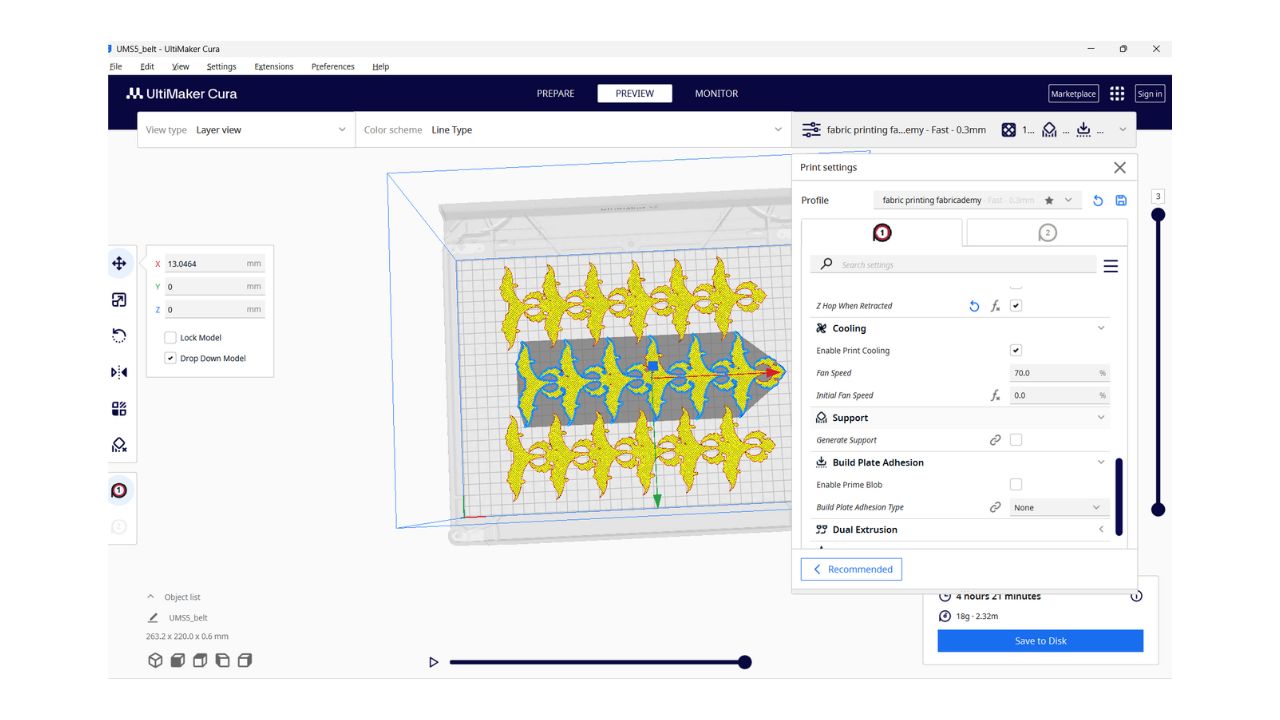Toggle the Lock Model checkbox

[170, 338]
